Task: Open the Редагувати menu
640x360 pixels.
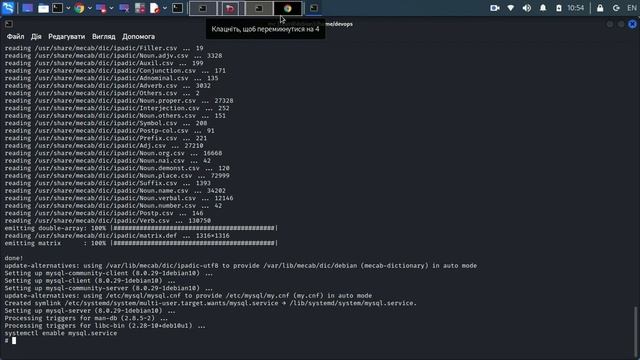Action: click(67, 36)
